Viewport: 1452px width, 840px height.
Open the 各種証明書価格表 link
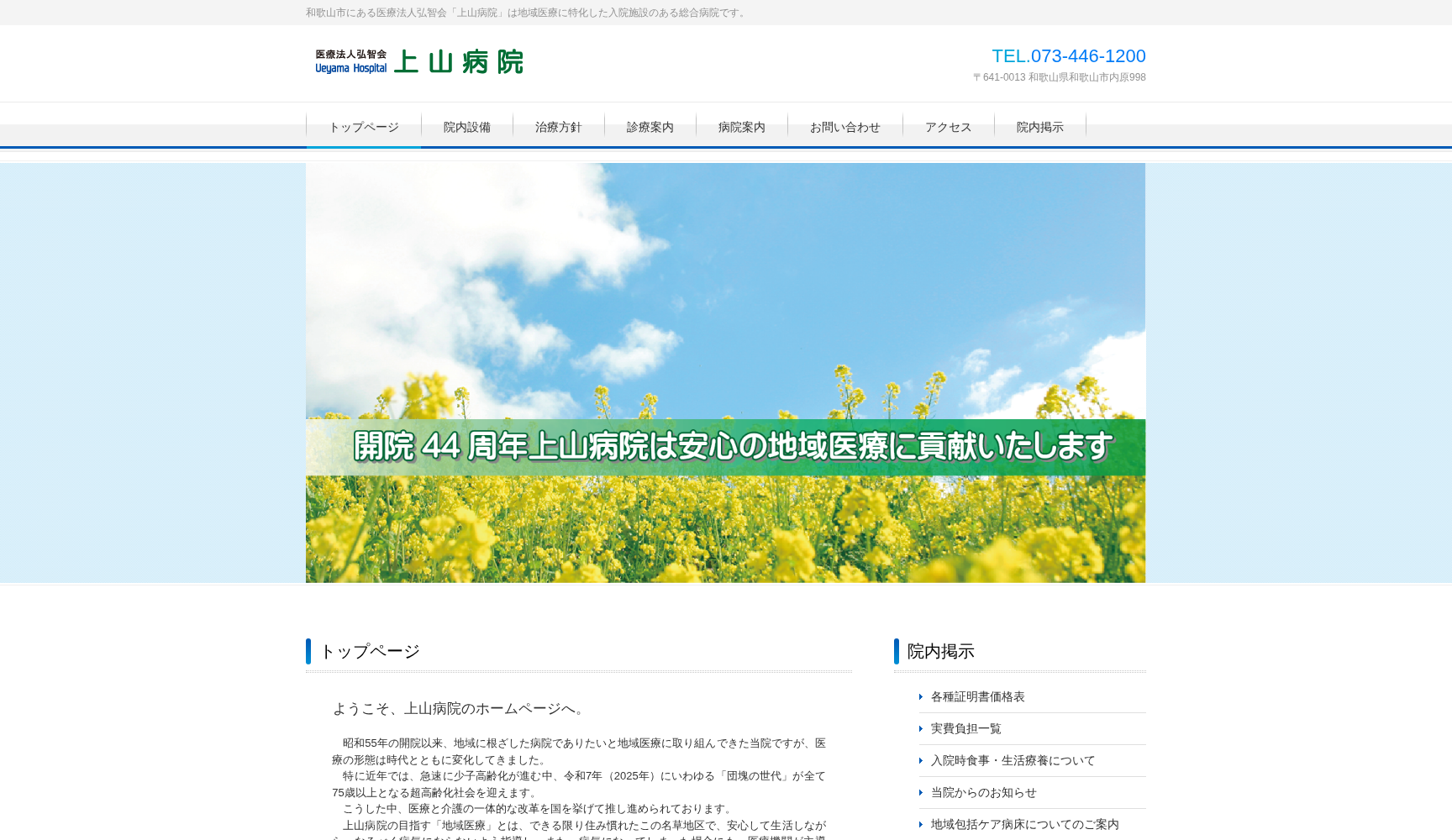(977, 696)
